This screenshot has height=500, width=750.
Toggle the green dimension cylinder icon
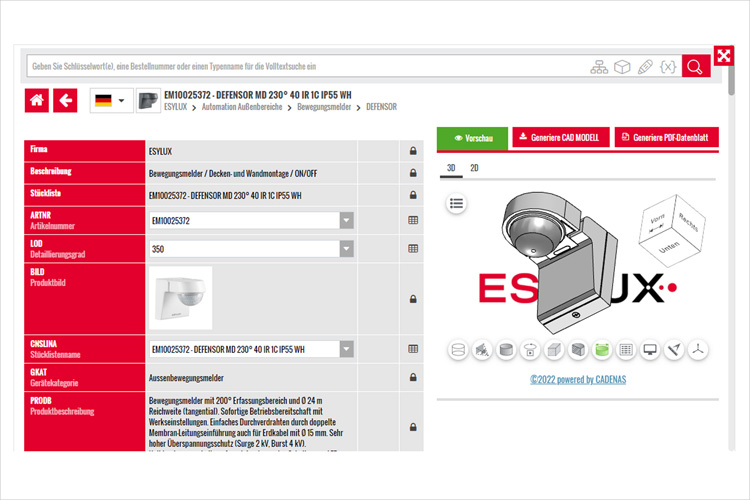click(x=602, y=350)
